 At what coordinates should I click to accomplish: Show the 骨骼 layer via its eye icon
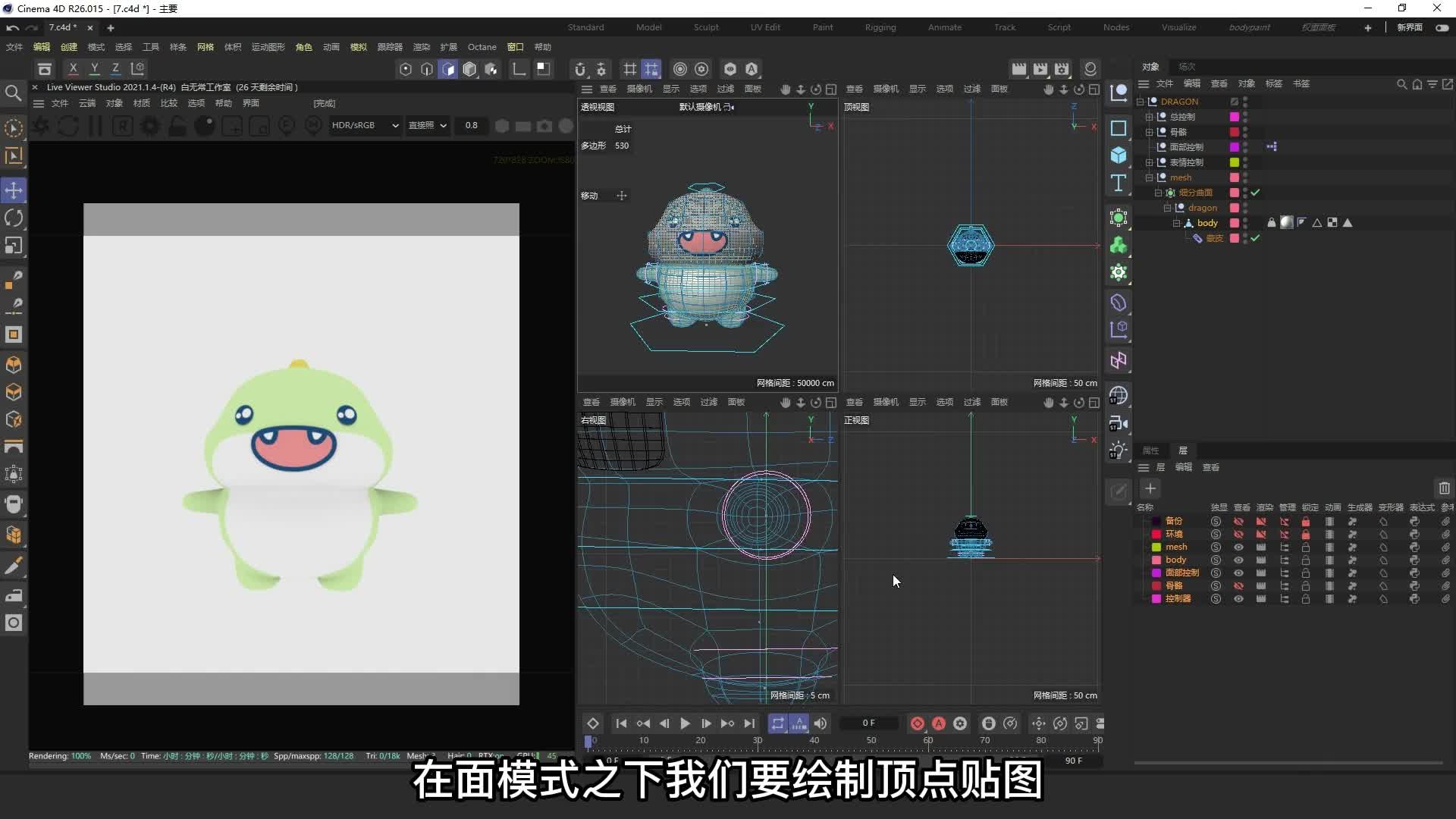click(x=1238, y=586)
